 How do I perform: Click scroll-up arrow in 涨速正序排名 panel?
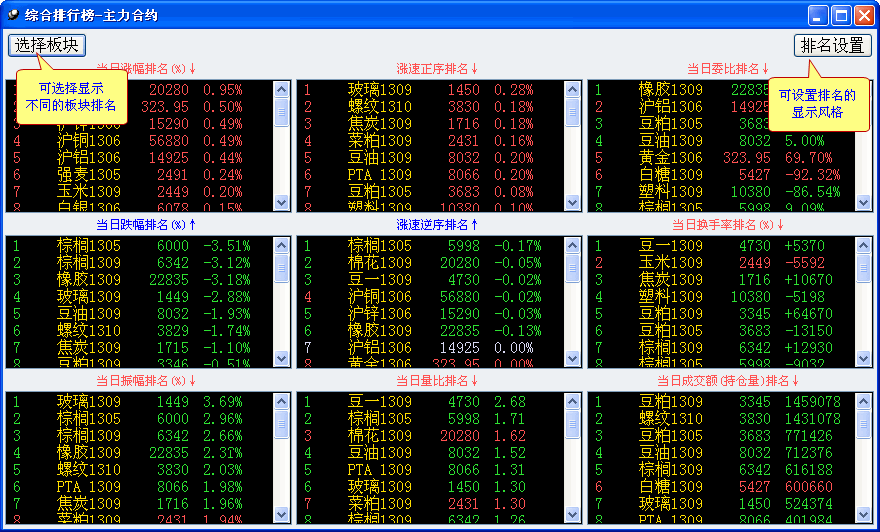pyautogui.click(x=573, y=89)
